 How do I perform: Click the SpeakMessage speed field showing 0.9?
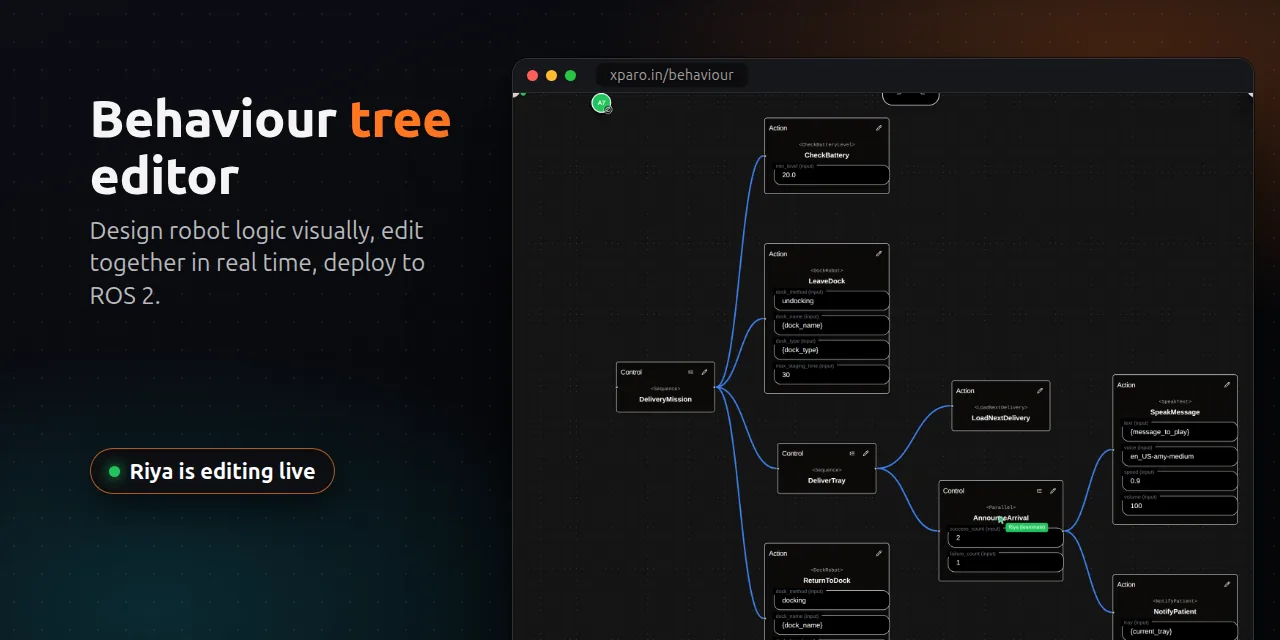click(x=1180, y=481)
